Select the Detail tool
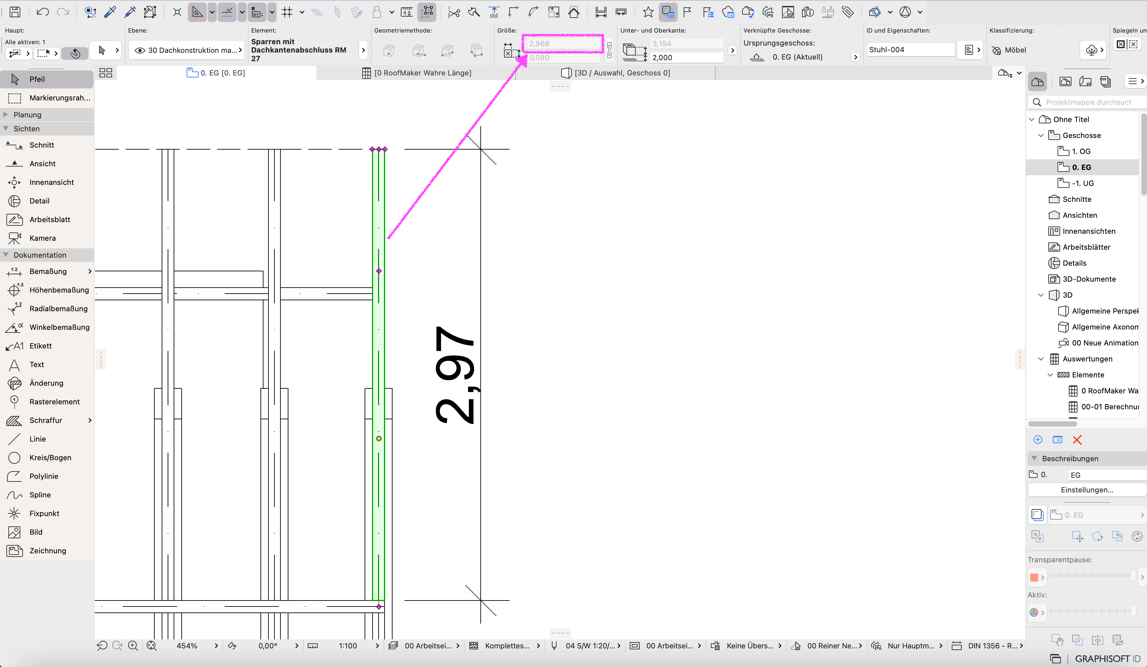The width and height of the screenshot is (1147, 667). click(x=47, y=201)
